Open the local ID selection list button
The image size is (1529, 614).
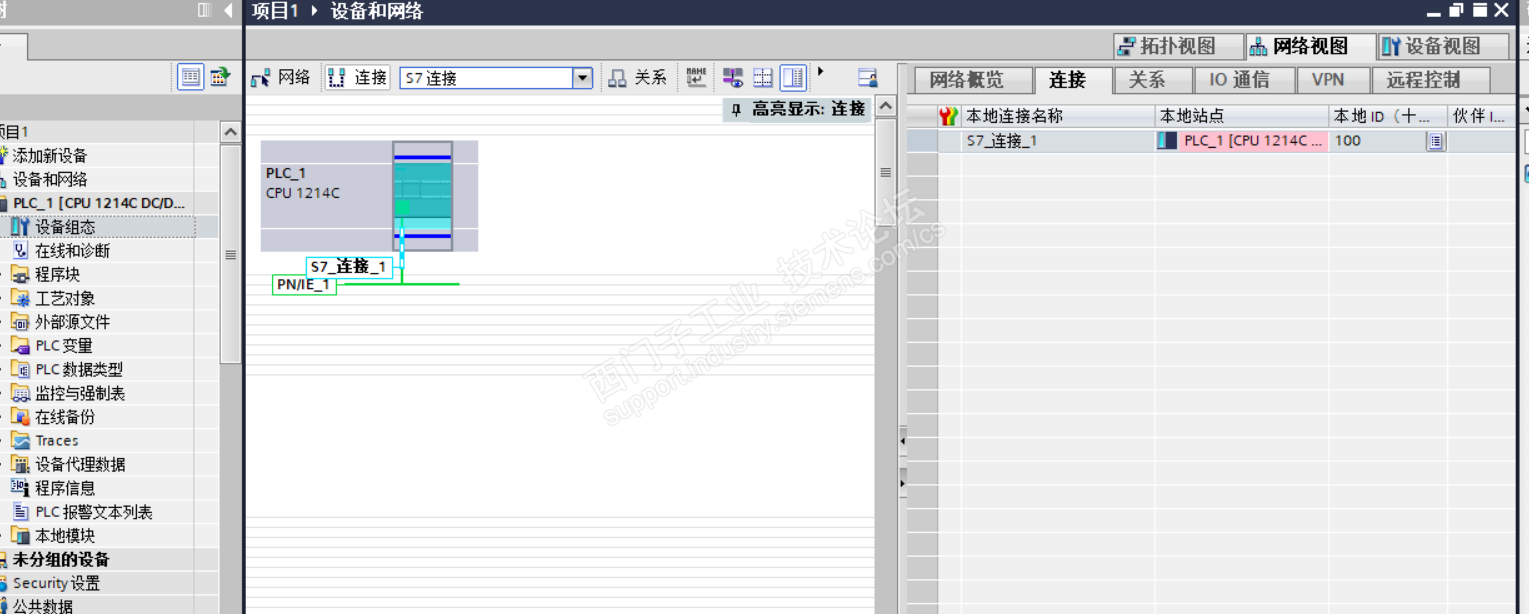1435,141
